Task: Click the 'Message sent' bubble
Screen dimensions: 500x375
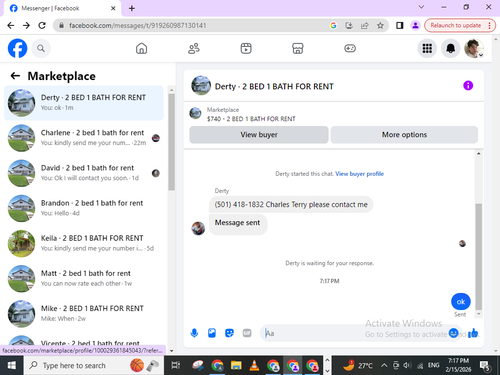Action: click(238, 223)
